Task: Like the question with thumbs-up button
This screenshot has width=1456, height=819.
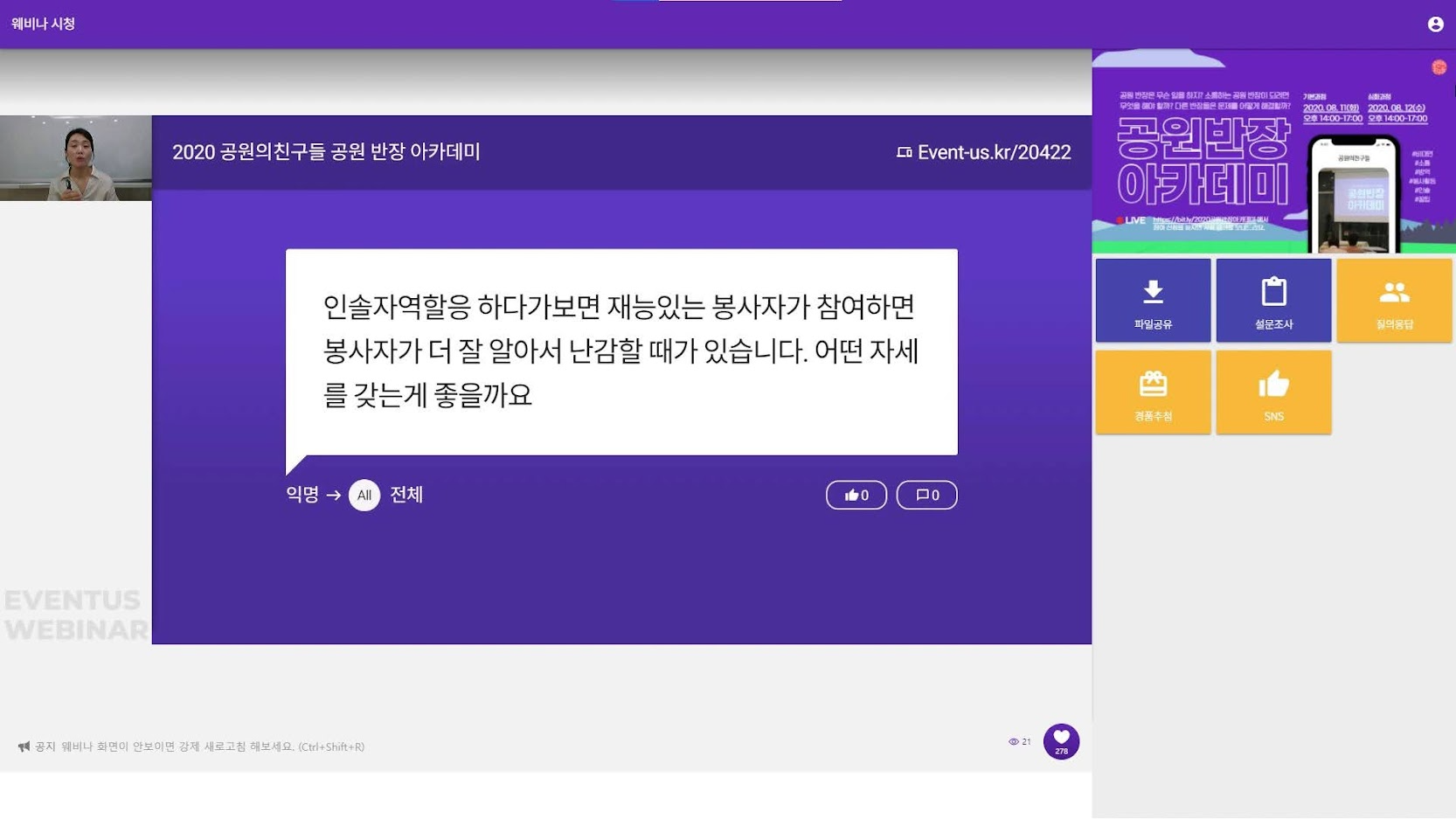Action: point(856,495)
